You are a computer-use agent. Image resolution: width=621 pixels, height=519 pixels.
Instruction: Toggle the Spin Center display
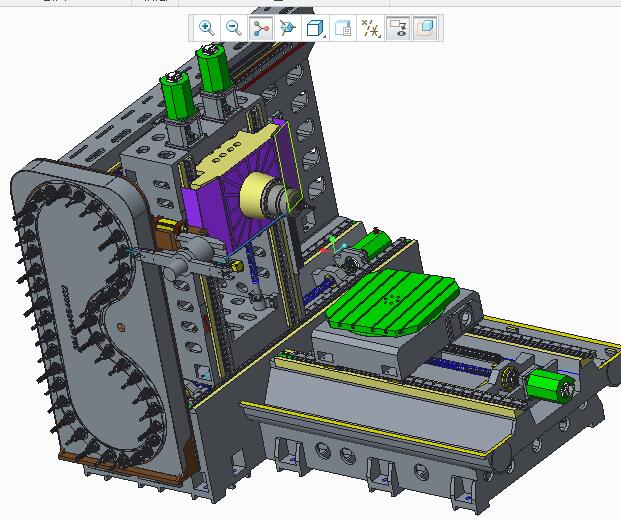click(261, 28)
